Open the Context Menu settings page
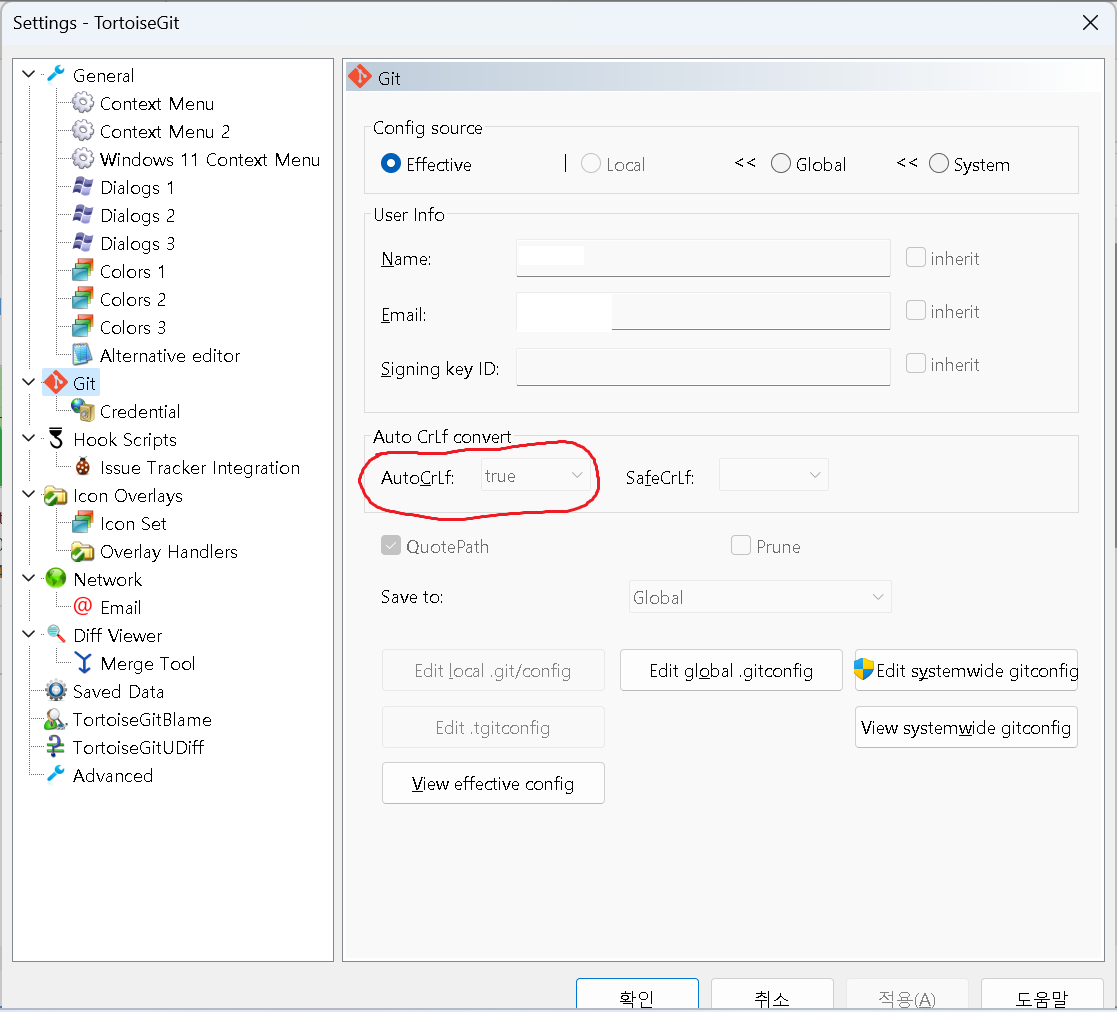This screenshot has height=1012, width=1117. (157, 104)
